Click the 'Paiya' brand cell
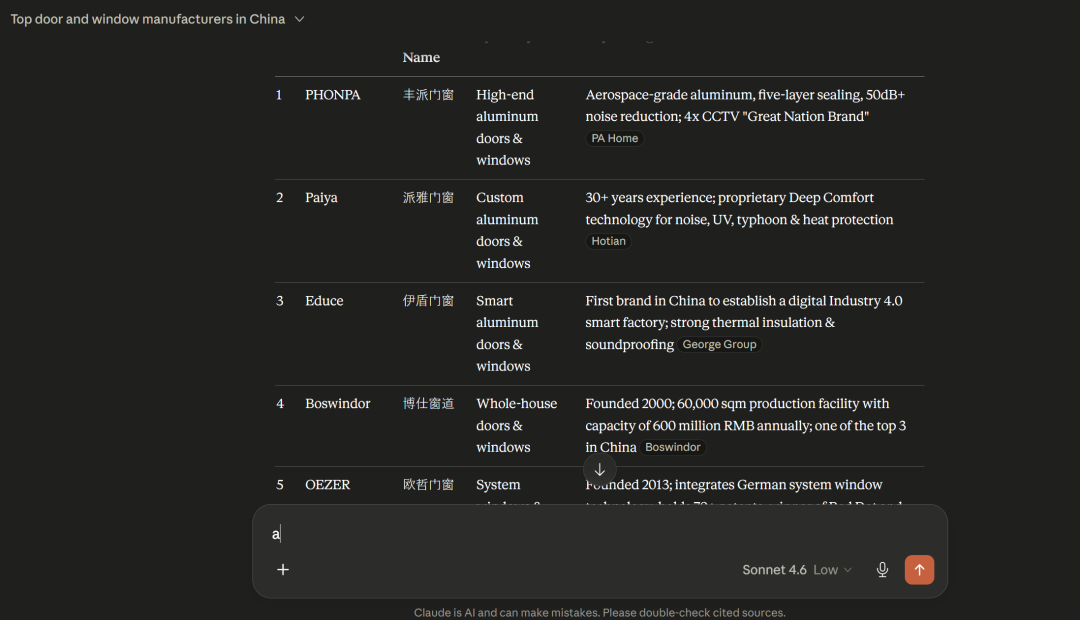This screenshot has height=620, width=1080. tap(322, 198)
